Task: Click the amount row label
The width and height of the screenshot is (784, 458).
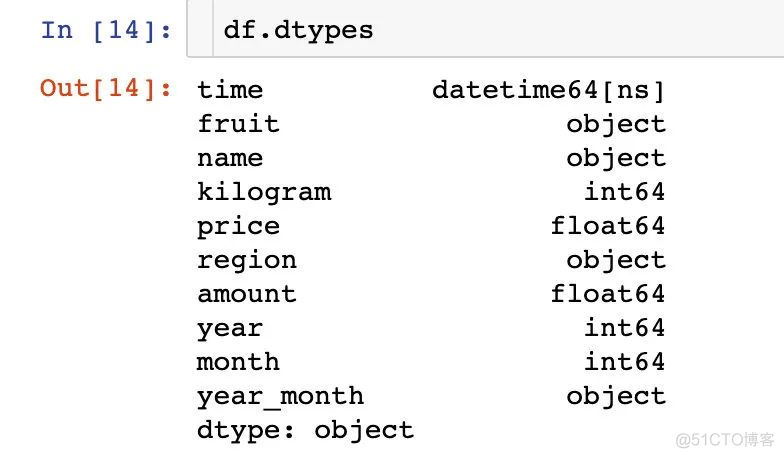Action: (x=247, y=294)
